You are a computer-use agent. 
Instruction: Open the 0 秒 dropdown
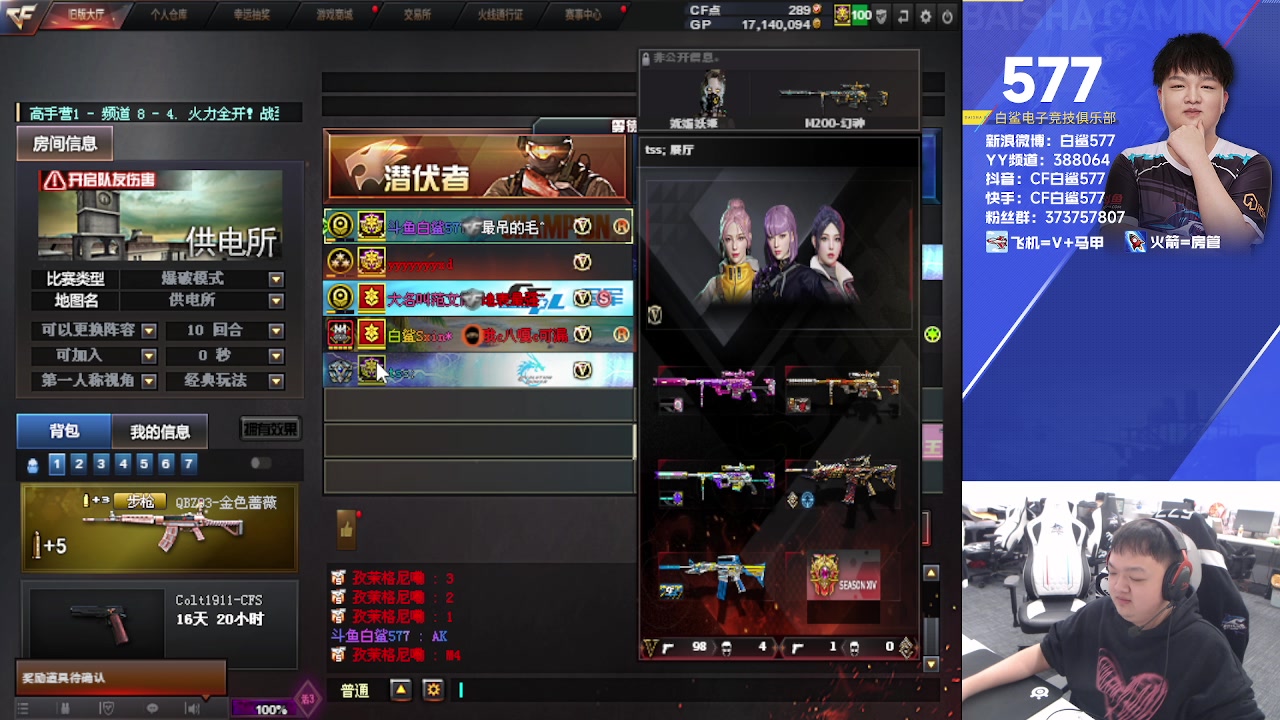pyautogui.click(x=276, y=356)
